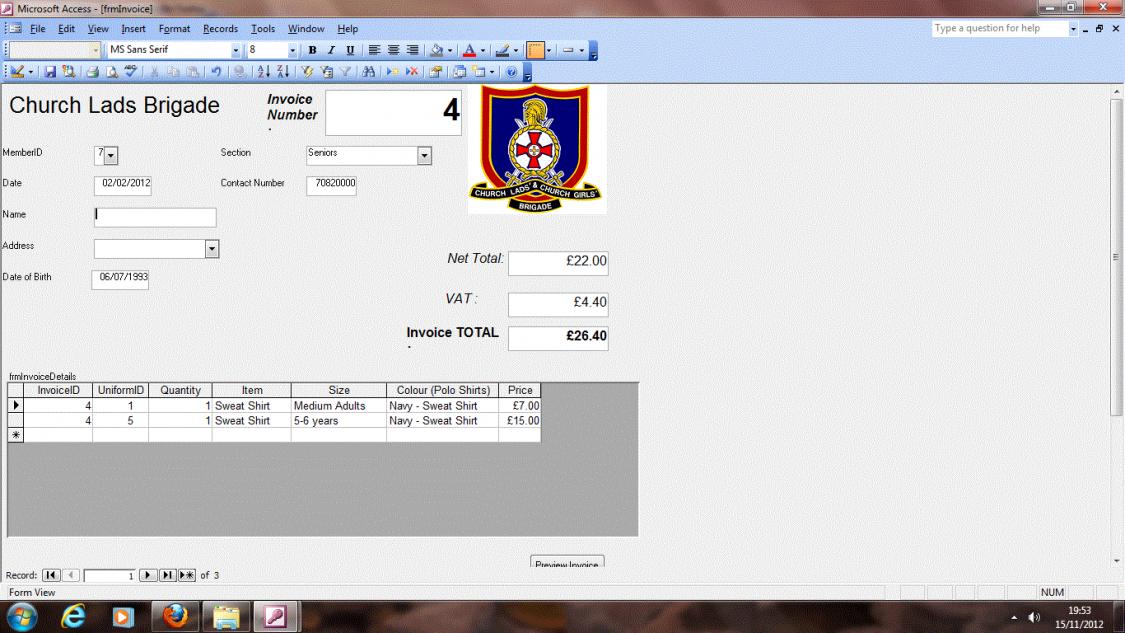The image size is (1125, 633).
Task: Open the Tools menu
Action: [x=263, y=29]
